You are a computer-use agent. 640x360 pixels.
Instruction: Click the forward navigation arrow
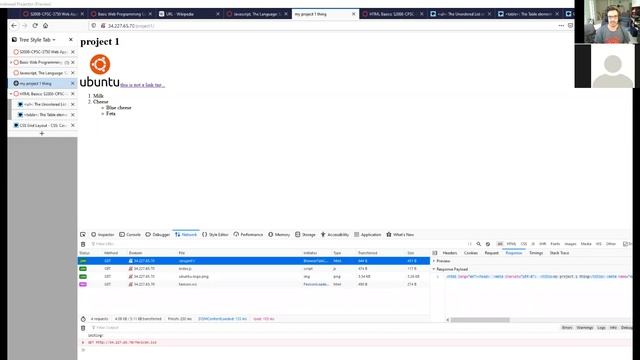pos(24,25)
